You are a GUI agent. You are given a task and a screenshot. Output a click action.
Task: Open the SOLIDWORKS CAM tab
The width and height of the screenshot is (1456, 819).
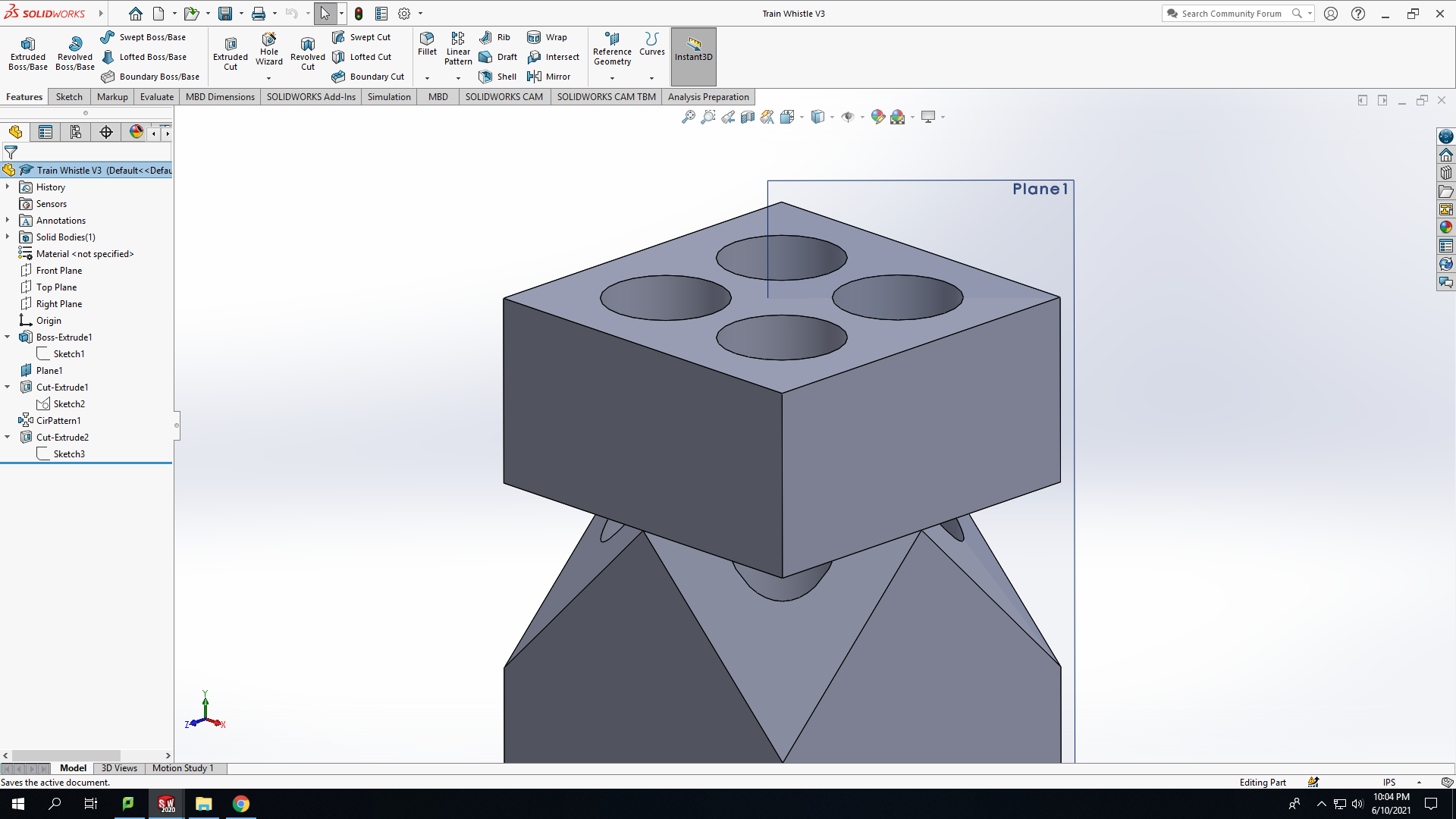coord(504,97)
